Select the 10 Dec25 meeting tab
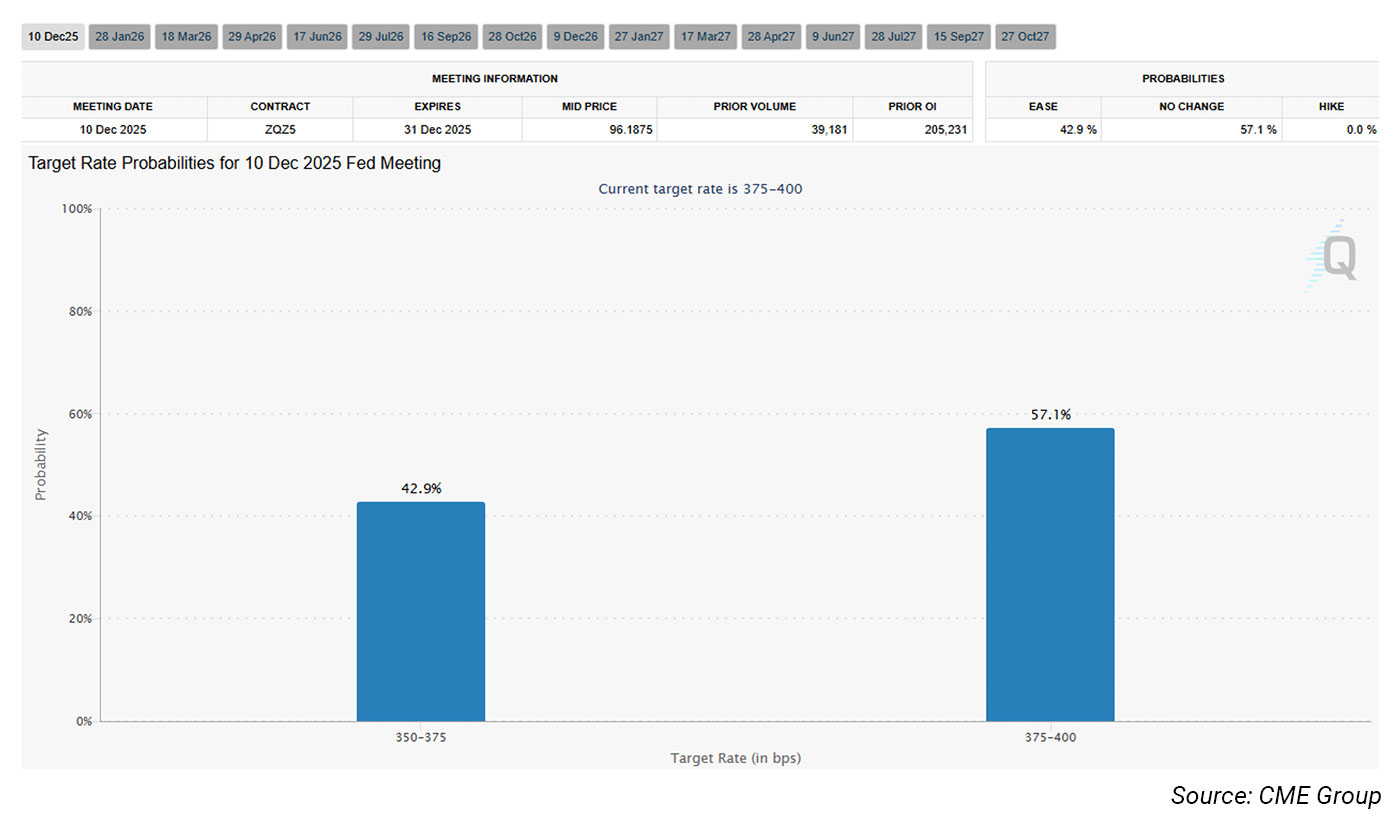This screenshot has height=825, width=1400. coord(53,37)
